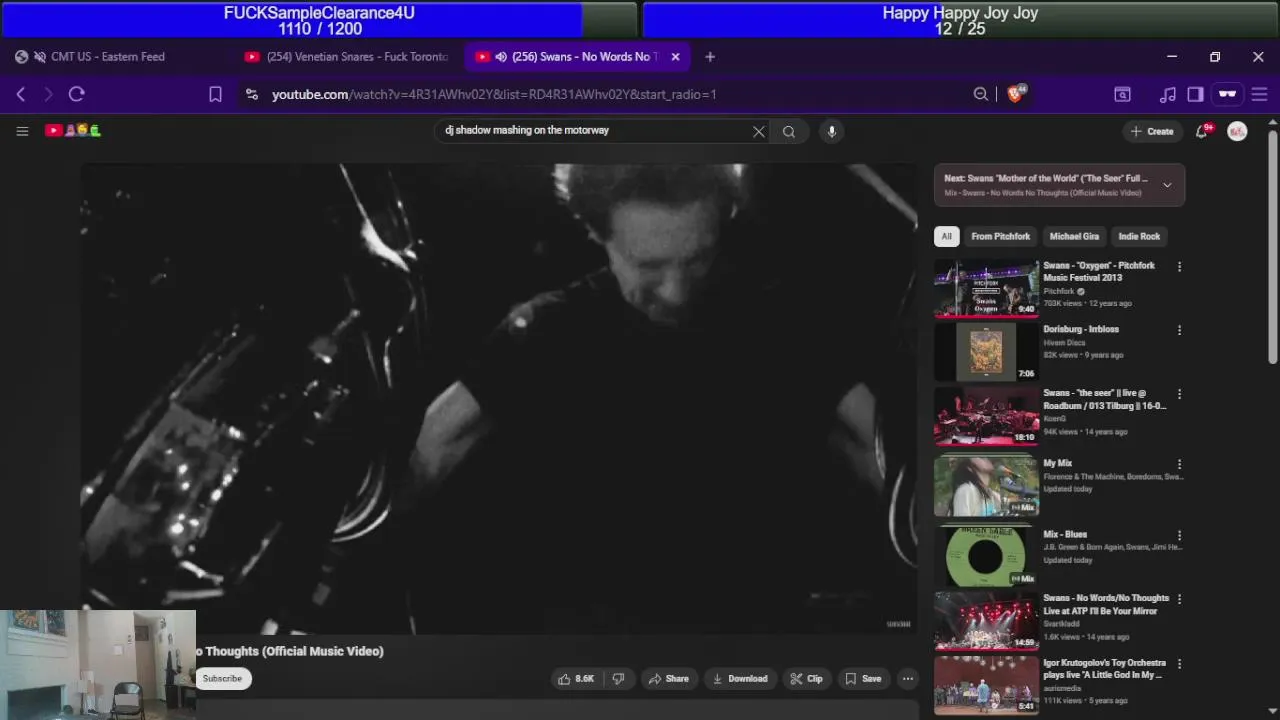The image size is (1280, 720).
Task: Open options for Dorisburg - Irrbloss video
Action: pyautogui.click(x=1180, y=330)
